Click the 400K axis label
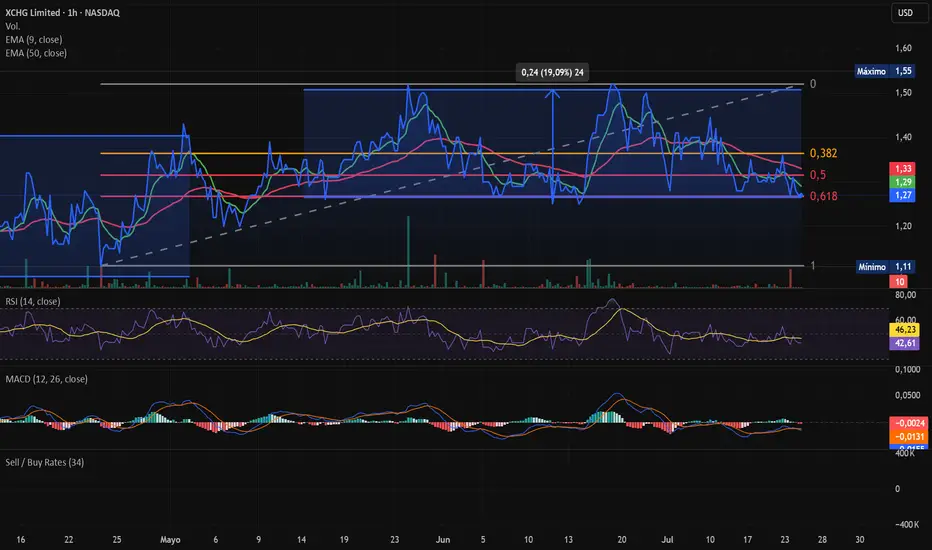Screen dimensions: 932x550 [905, 454]
